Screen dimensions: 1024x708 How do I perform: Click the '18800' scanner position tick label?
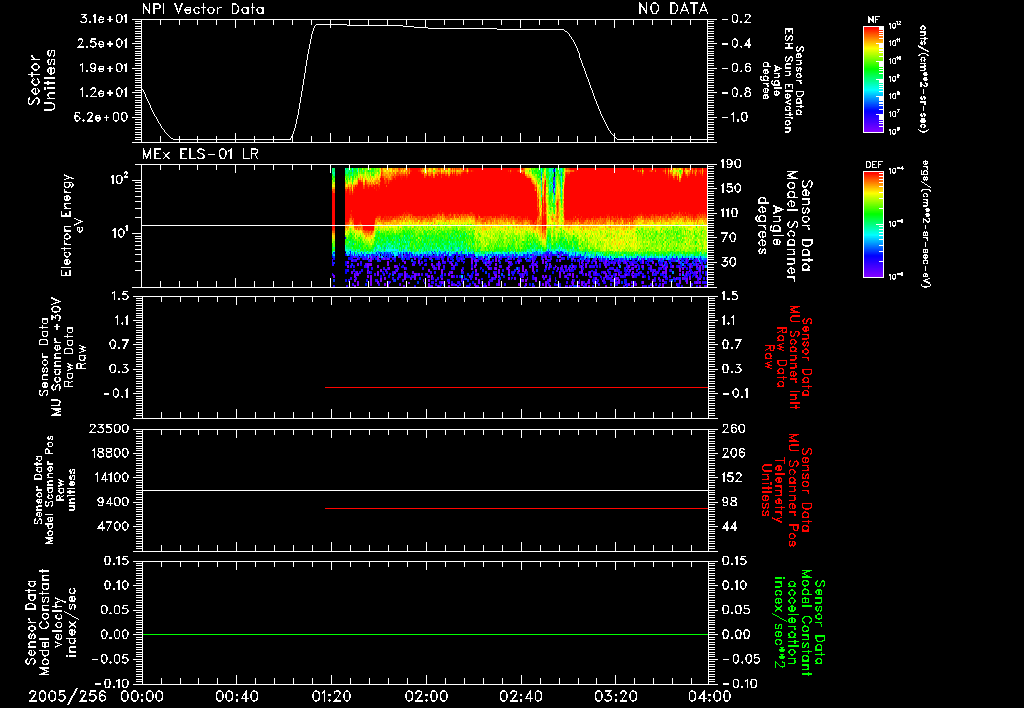click(108, 453)
